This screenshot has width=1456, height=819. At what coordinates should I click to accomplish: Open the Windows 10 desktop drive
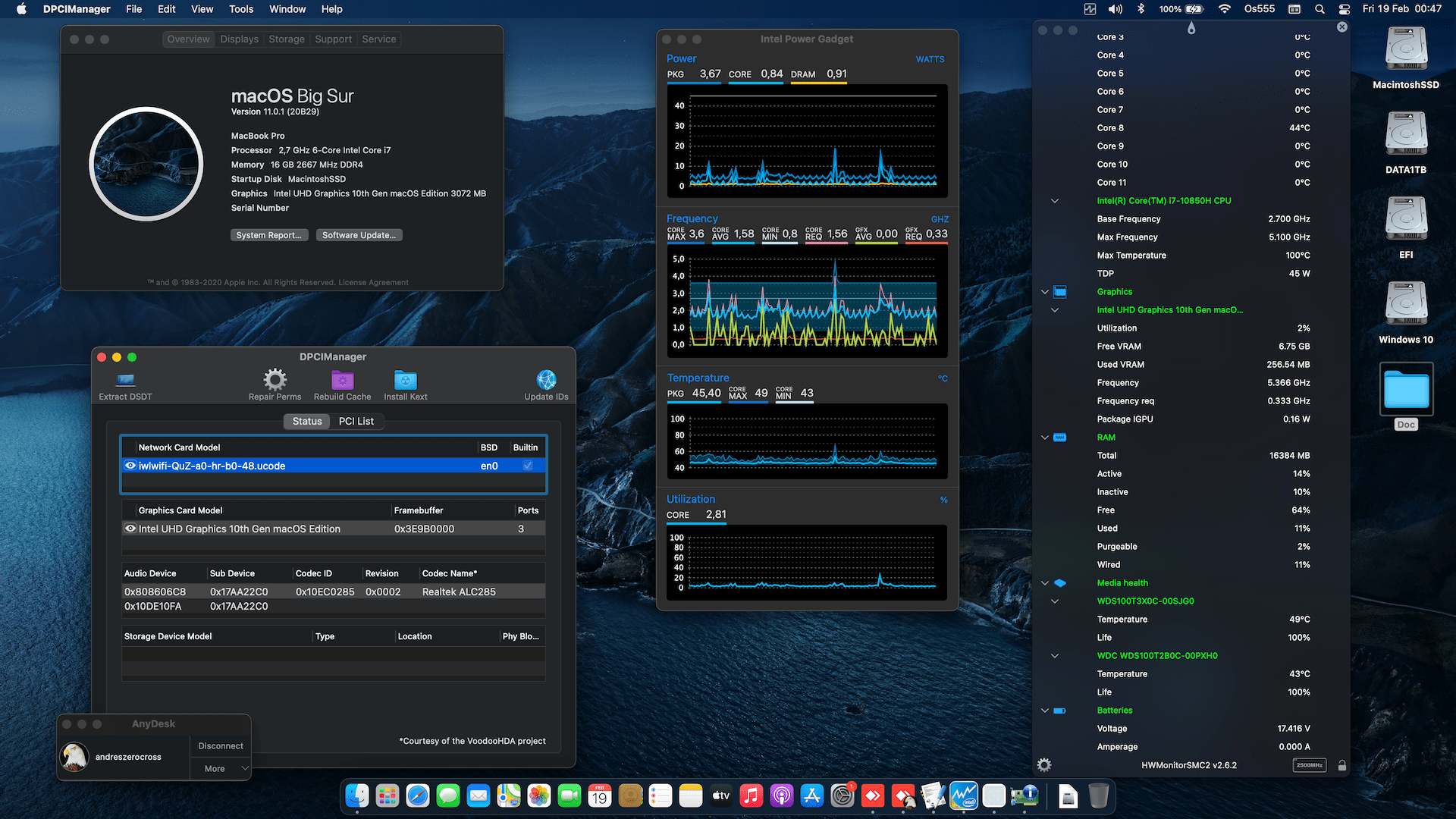[1406, 304]
